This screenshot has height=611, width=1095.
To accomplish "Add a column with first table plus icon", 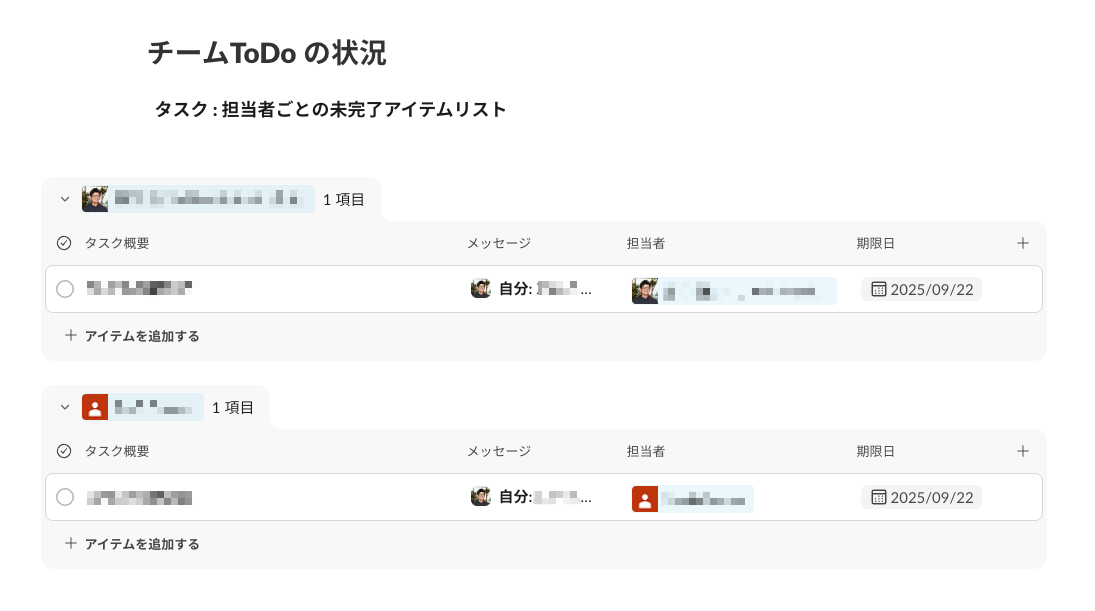I will click(1023, 243).
